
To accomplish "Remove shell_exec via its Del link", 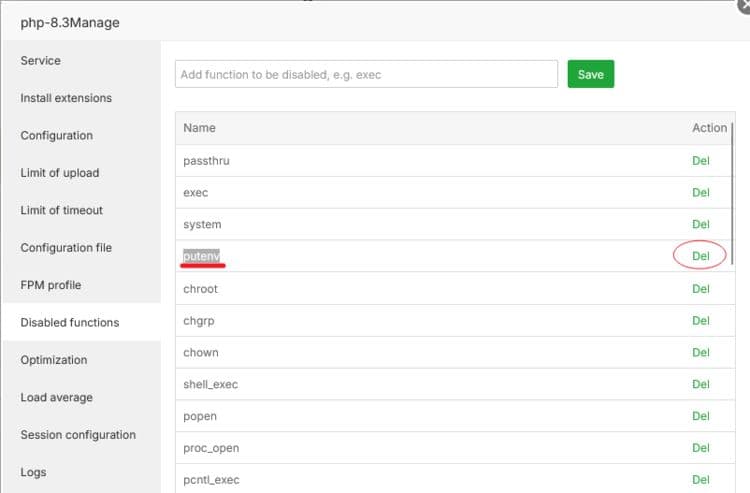I will [700, 384].
